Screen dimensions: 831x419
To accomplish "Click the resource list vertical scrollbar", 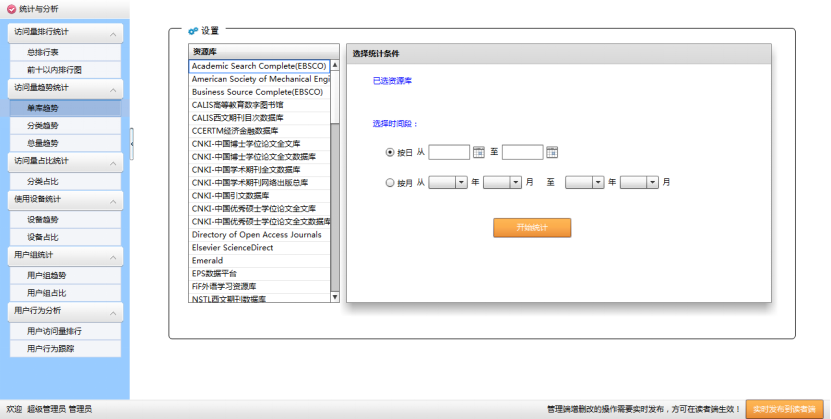I will pos(335,180).
